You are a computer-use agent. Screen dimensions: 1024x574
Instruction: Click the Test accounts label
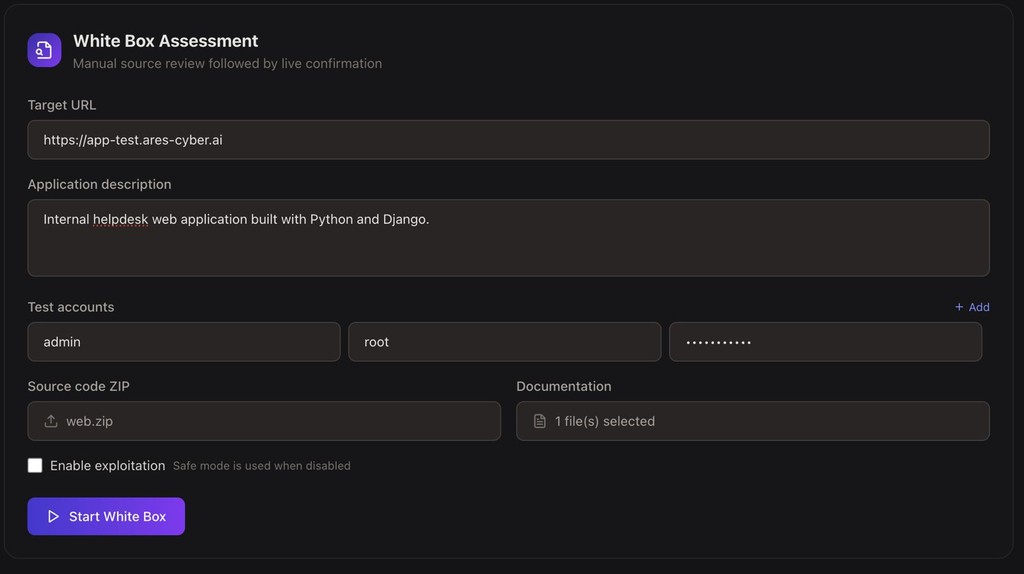[71, 307]
